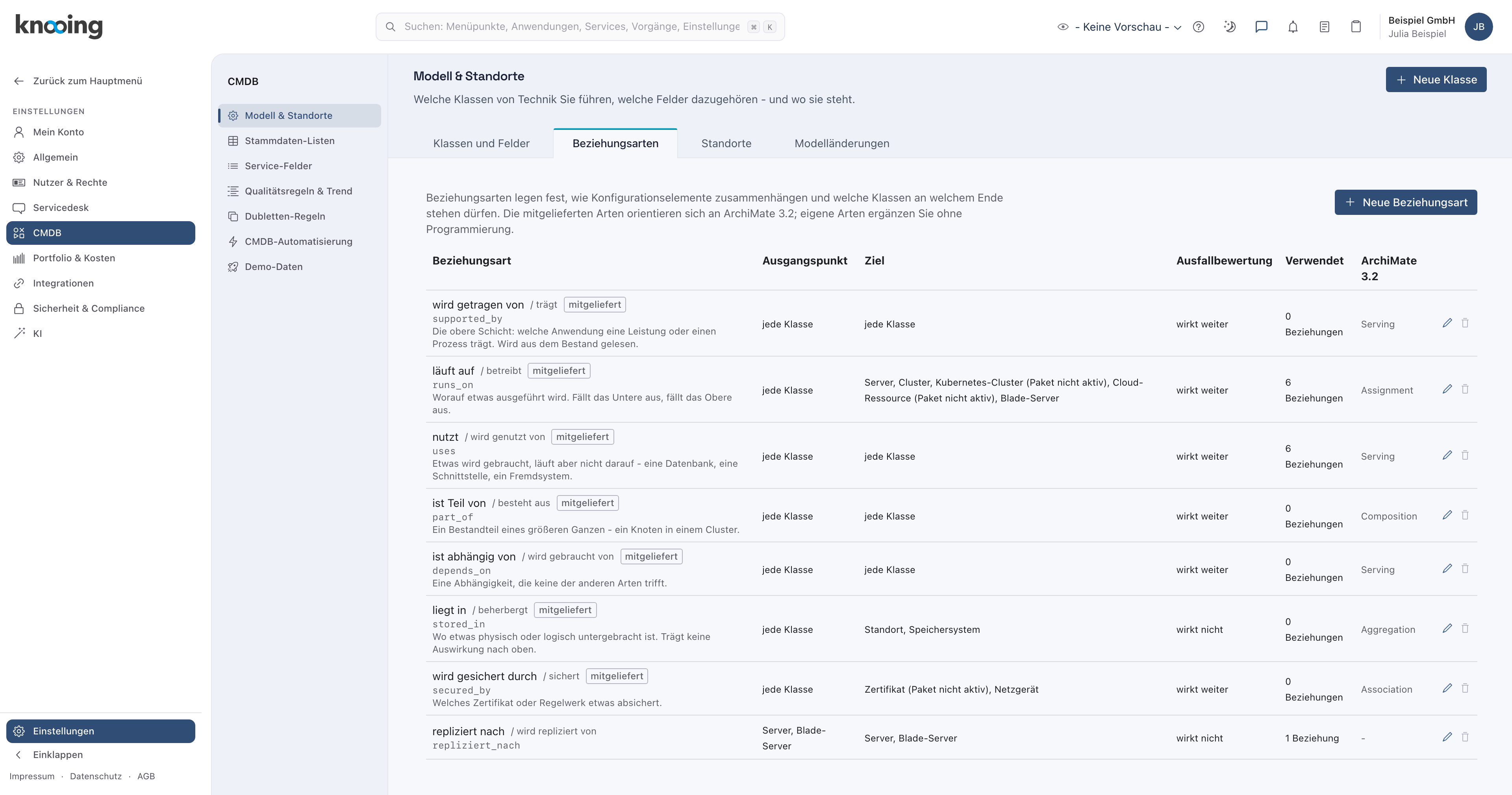1512x795 pixels.
Task: Open the 'Keine Vorschau' preview dropdown
Action: pos(1119,27)
